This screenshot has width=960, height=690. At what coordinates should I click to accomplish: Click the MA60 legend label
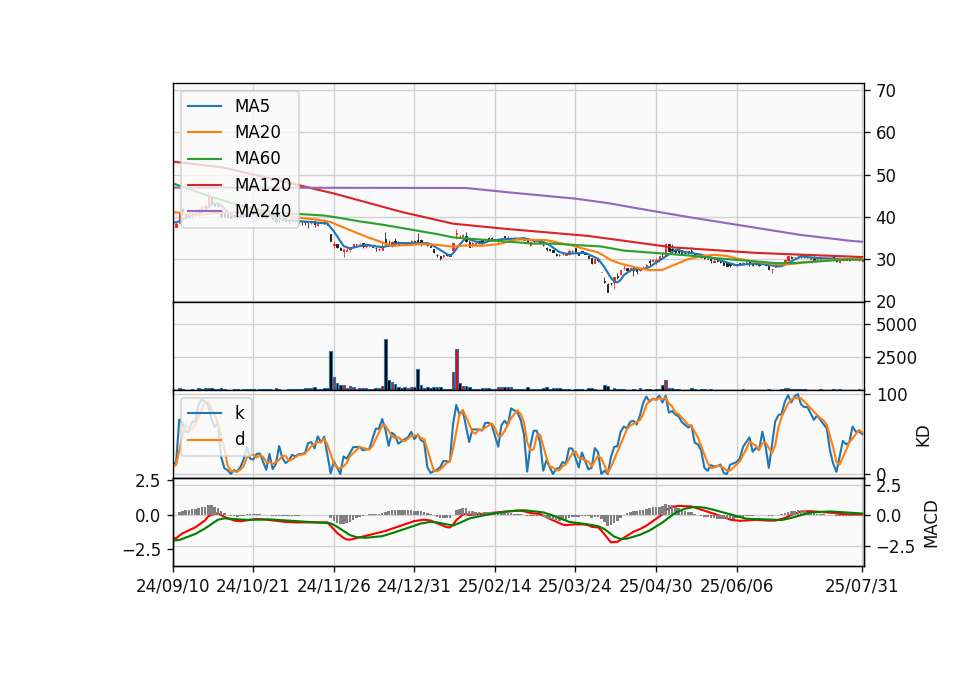(257, 158)
